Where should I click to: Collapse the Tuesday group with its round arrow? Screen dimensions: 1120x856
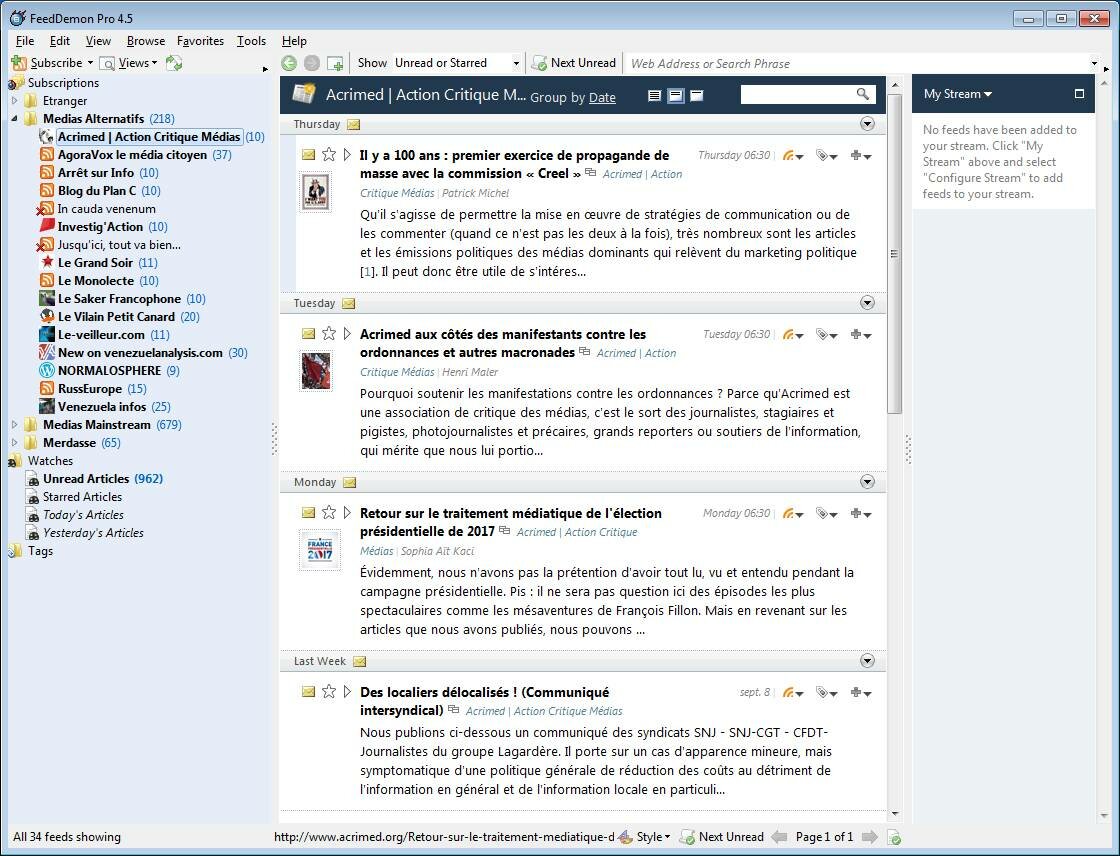867,302
